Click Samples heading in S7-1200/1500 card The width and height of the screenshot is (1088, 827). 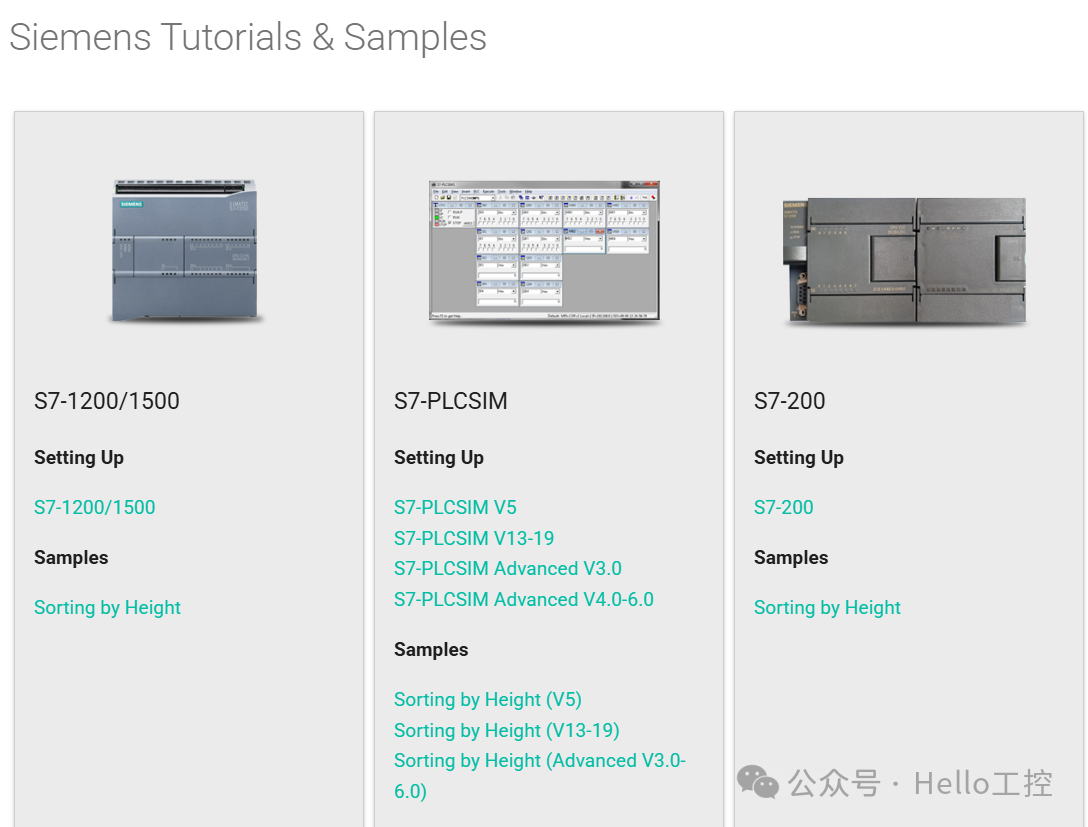tap(71, 558)
